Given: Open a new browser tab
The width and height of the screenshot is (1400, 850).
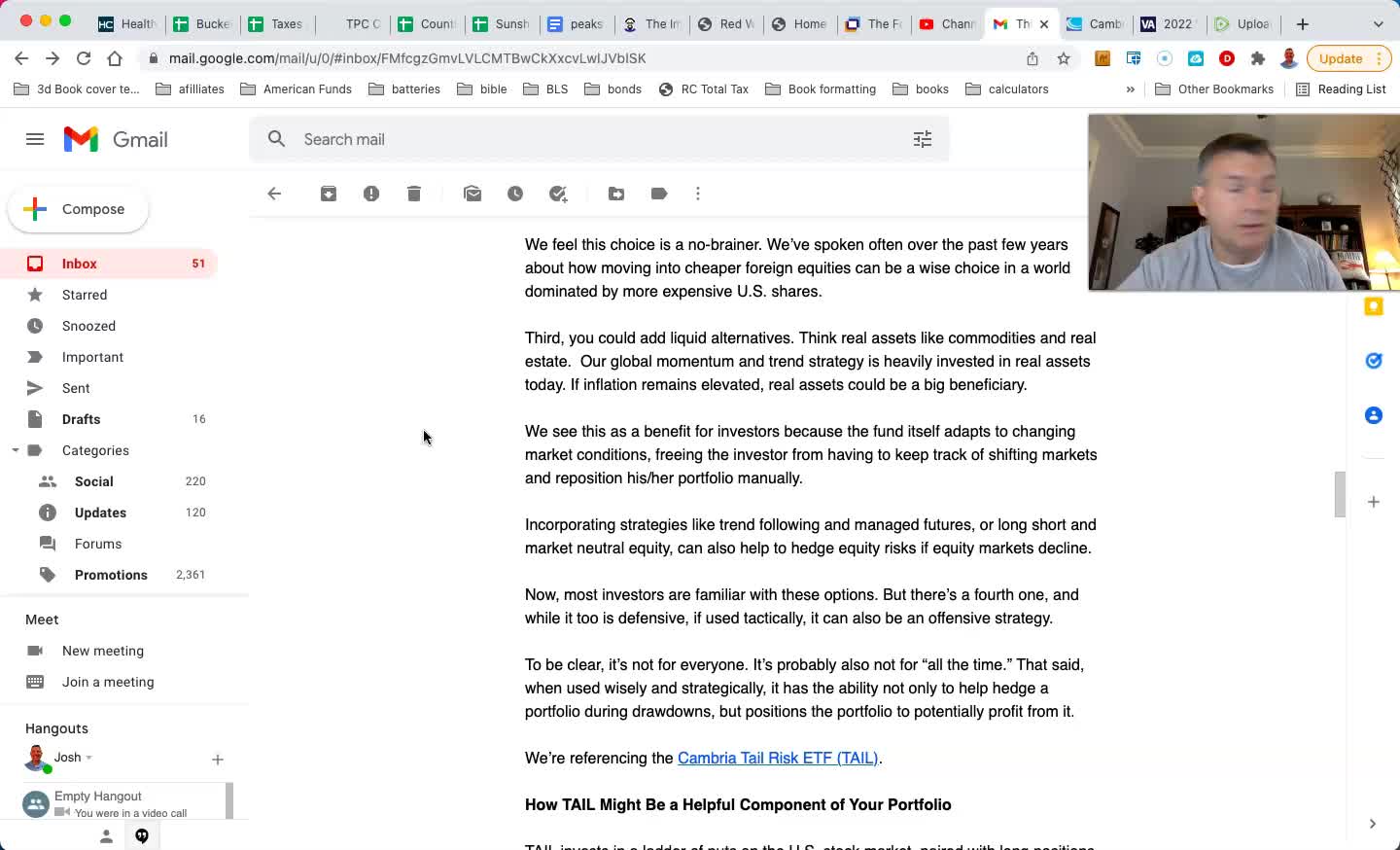Looking at the screenshot, I should coord(1303,23).
